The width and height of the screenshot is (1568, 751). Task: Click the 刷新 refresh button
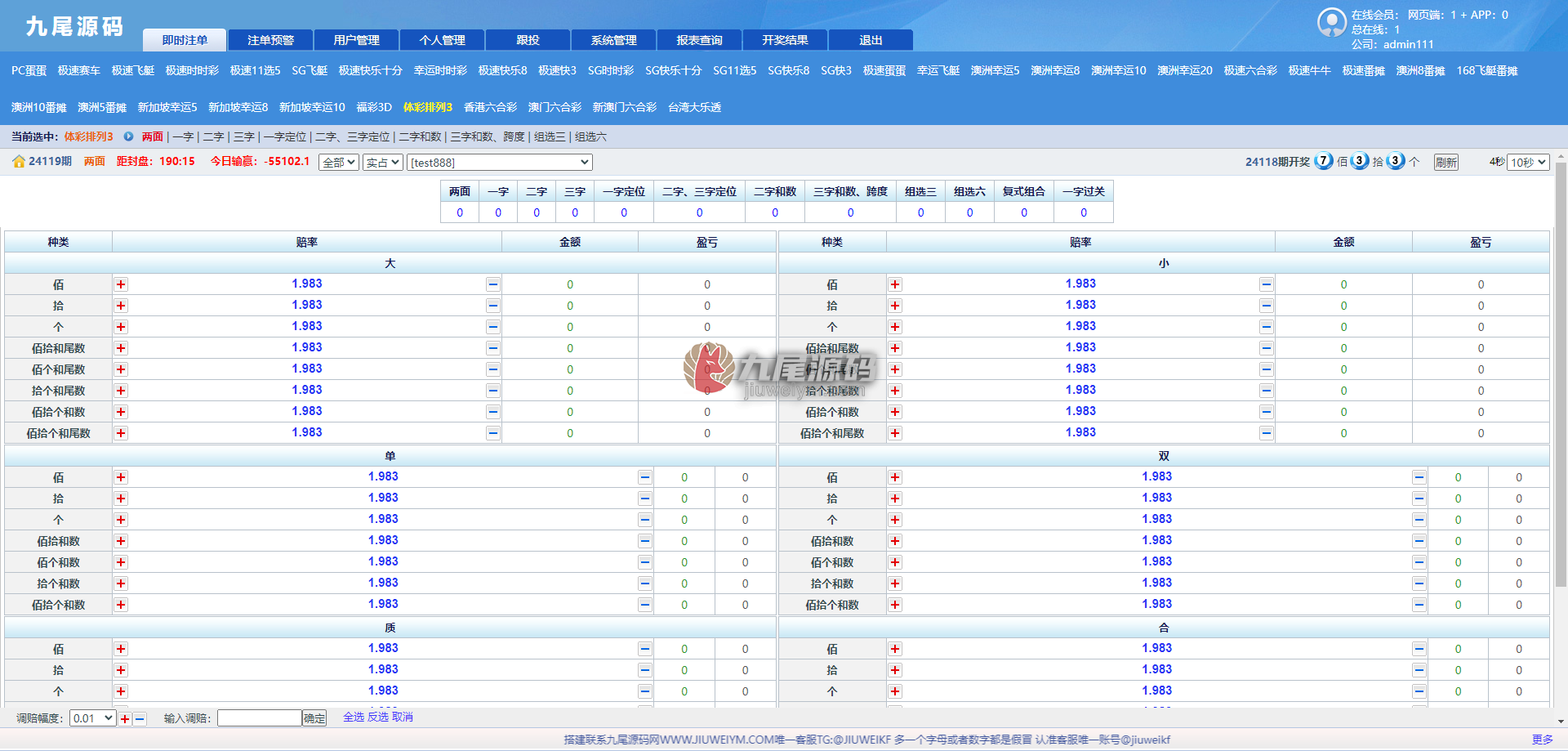pos(1446,163)
